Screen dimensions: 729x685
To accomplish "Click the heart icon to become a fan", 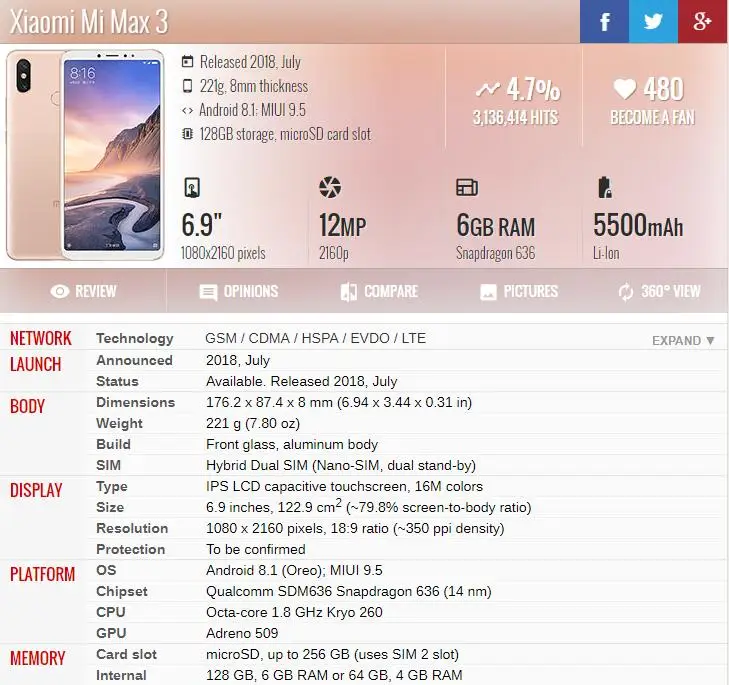I will click(x=624, y=88).
